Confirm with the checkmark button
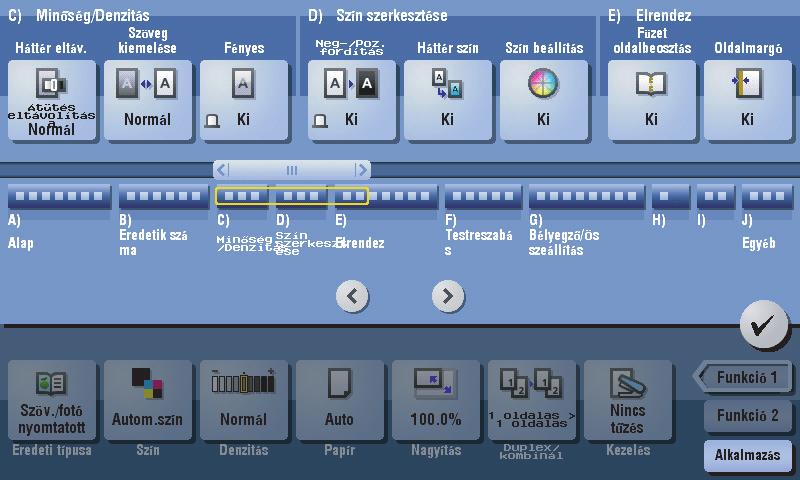 pos(764,325)
